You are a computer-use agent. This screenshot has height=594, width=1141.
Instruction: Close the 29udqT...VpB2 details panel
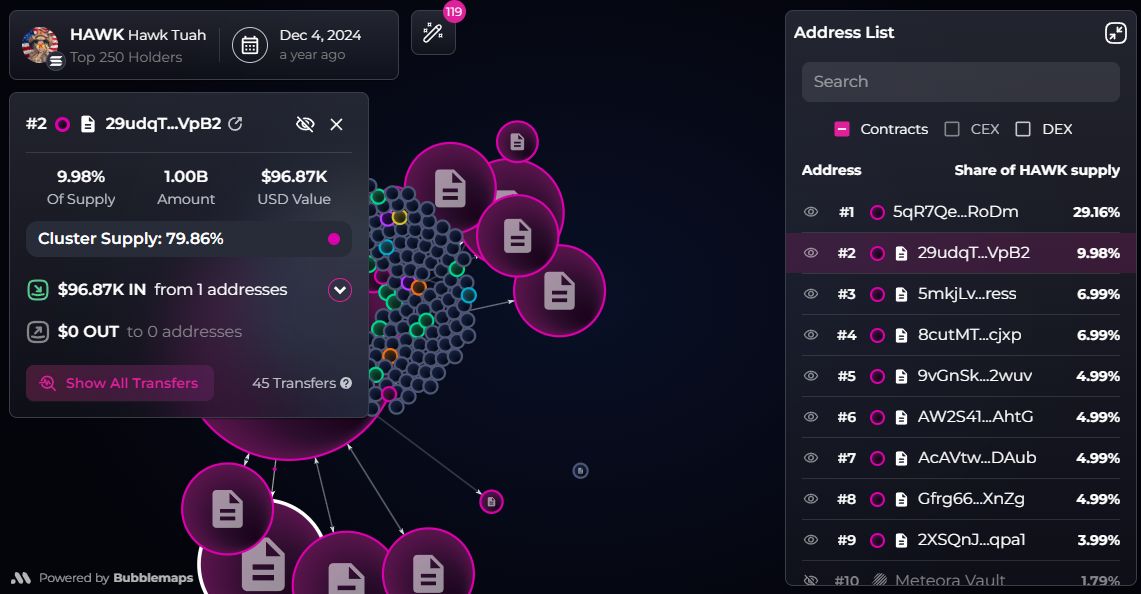pos(336,124)
